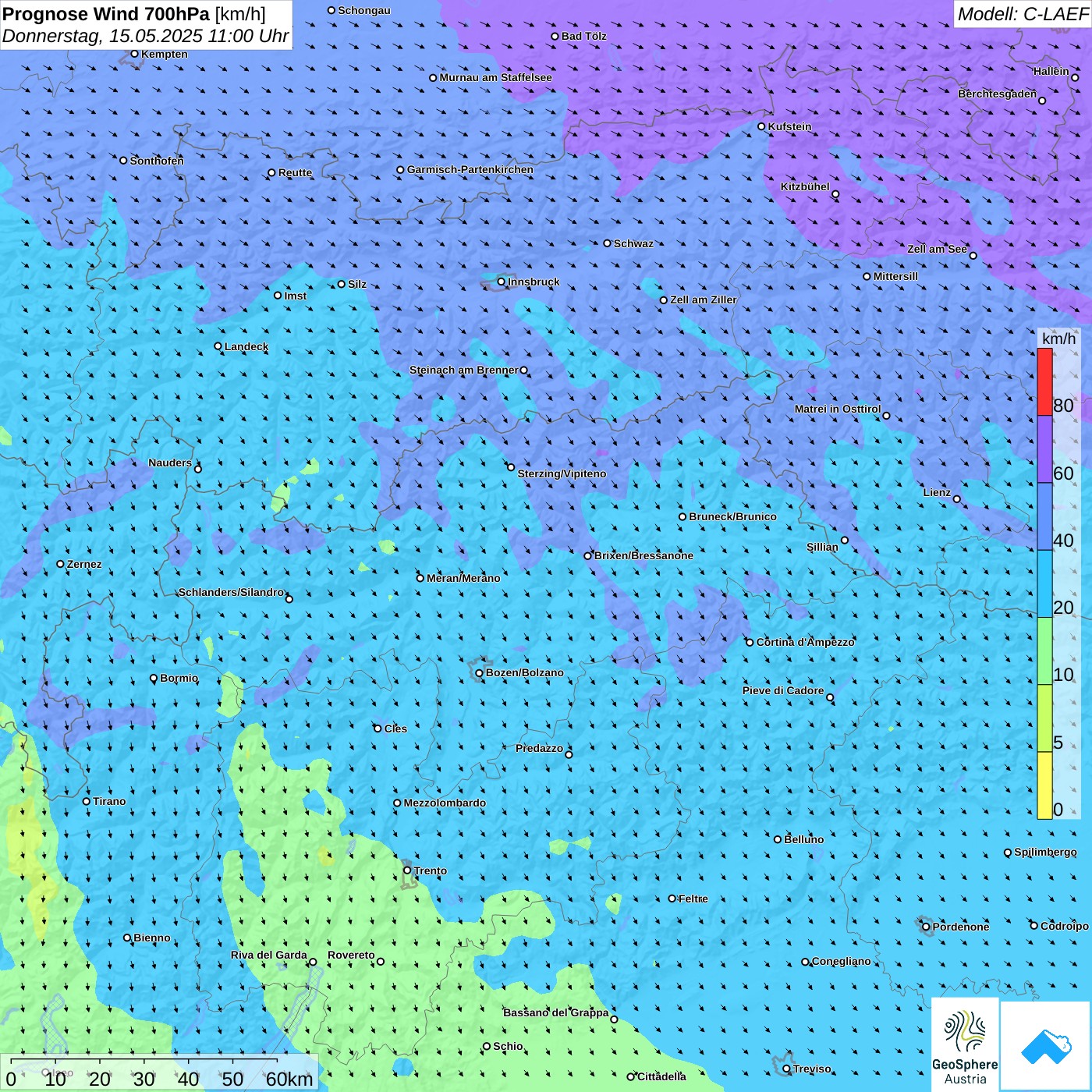Click the Spilimbergo city label
Image resolution: width=1092 pixels, height=1092 pixels.
pos(1045,852)
